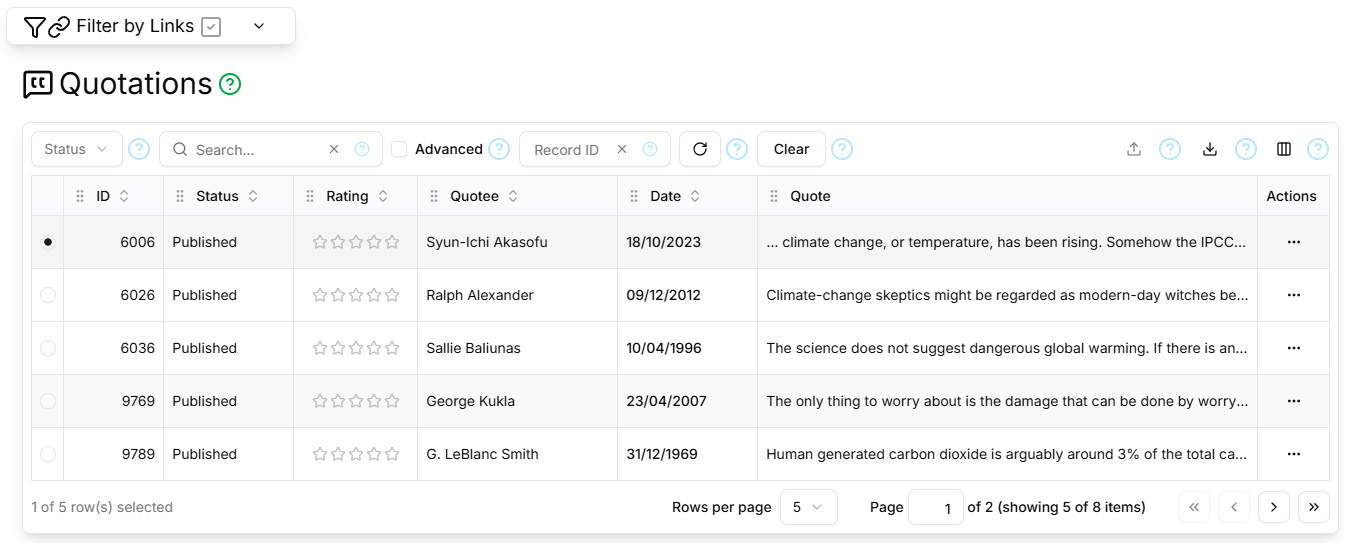This screenshot has height=543, width=1346.
Task: Click the upload icon
Action: coord(1134,149)
